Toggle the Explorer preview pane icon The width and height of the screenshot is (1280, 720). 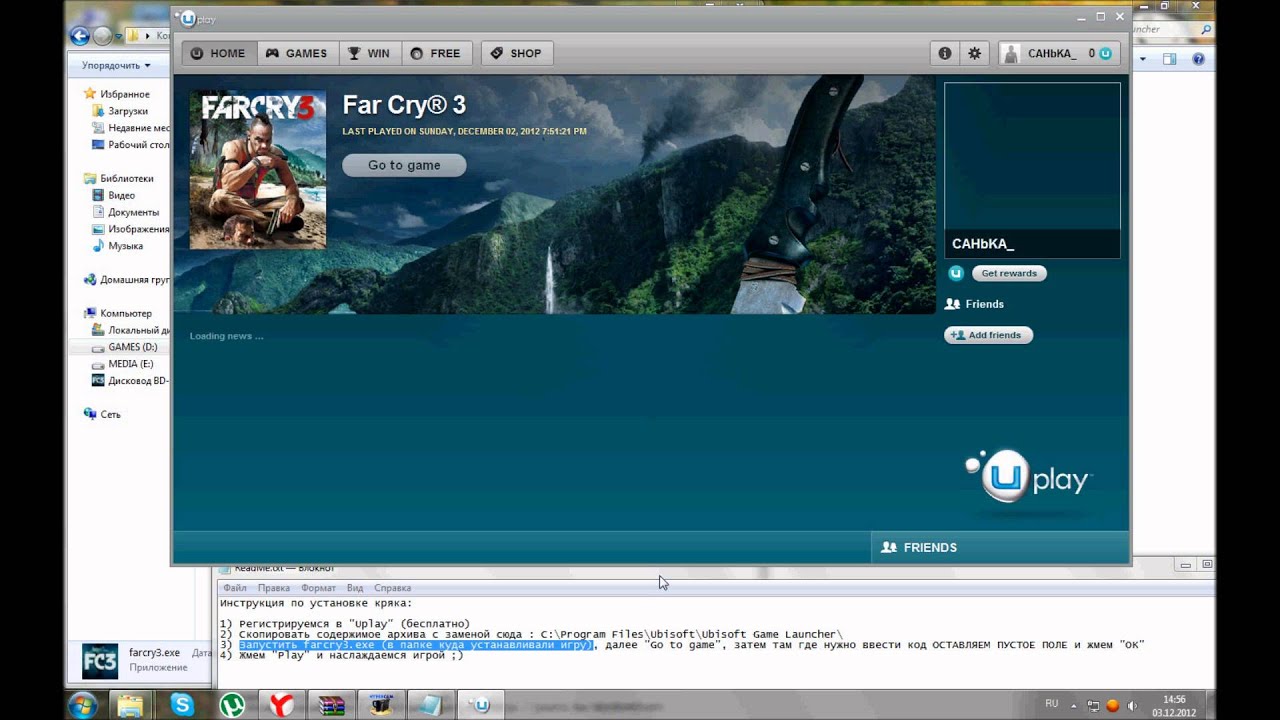pyautogui.click(x=1170, y=59)
